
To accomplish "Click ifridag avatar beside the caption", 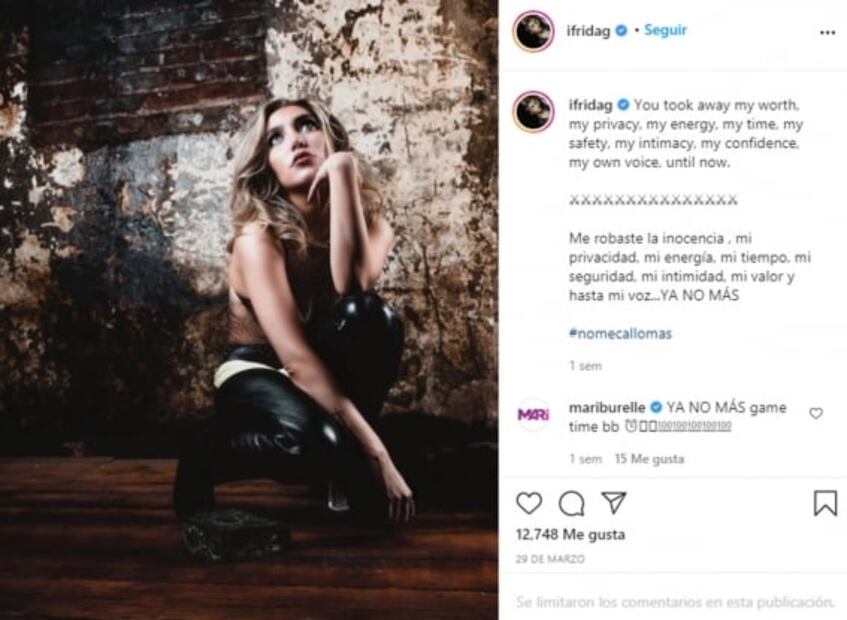I will tap(533, 112).
